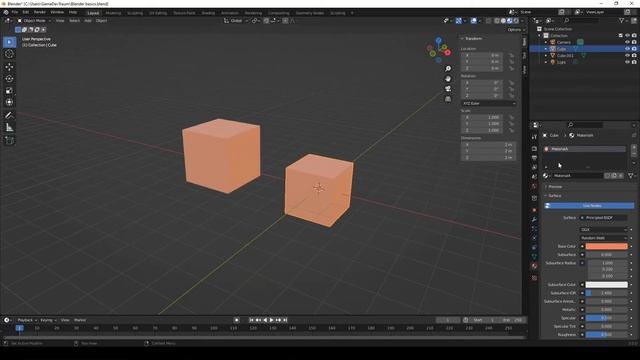The height and width of the screenshot is (360, 640).
Task: Open the Modifier properties wrench tab
Action: (534, 220)
